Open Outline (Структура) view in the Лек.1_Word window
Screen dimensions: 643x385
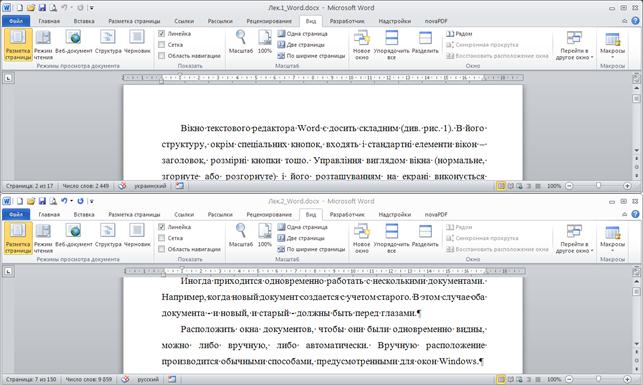pyautogui.click(x=108, y=42)
